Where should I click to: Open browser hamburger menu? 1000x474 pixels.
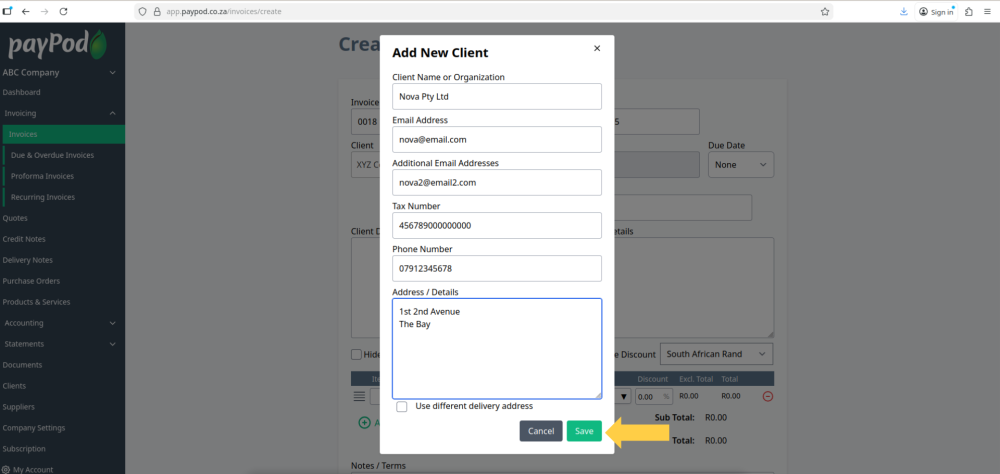(x=987, y=11)
